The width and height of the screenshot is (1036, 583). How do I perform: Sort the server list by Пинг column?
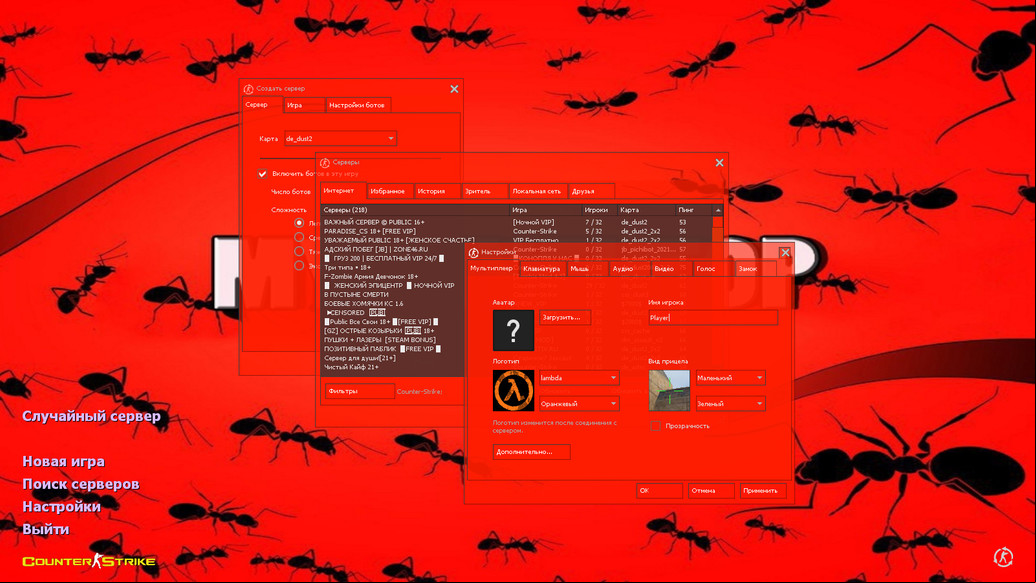[693, 210]
